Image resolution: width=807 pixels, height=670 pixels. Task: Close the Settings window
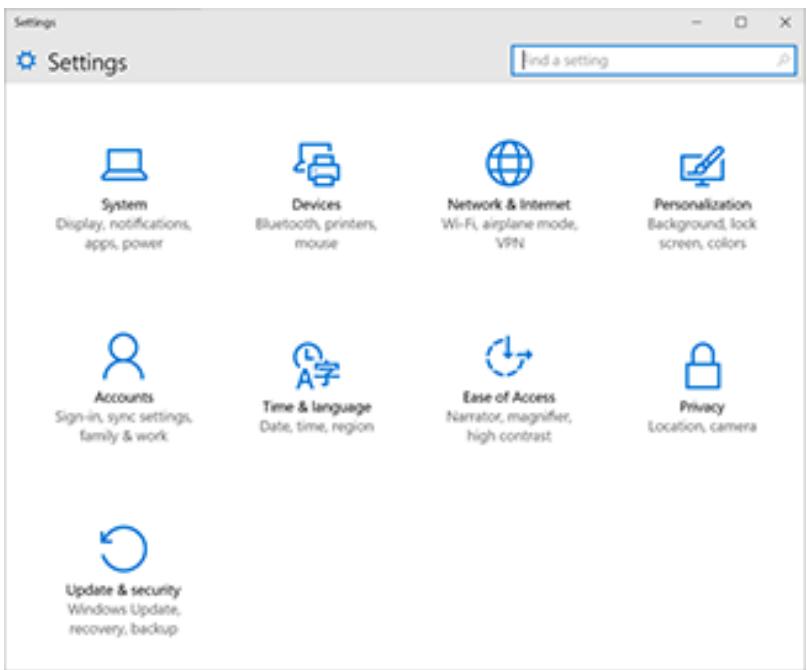click(785, 22)
